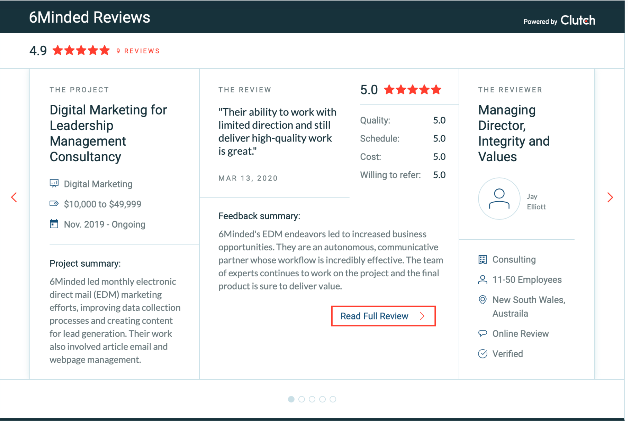Go to the previous review with left arrow
The width and height of the screenshot is (628, 423).
click(14, 197)
